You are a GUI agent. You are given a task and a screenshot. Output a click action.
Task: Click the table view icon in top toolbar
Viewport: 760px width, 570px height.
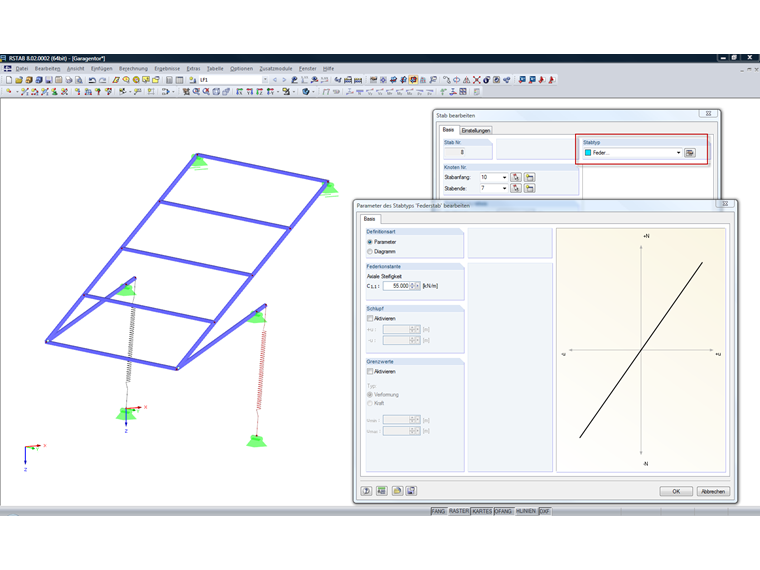tap(179, 80)
